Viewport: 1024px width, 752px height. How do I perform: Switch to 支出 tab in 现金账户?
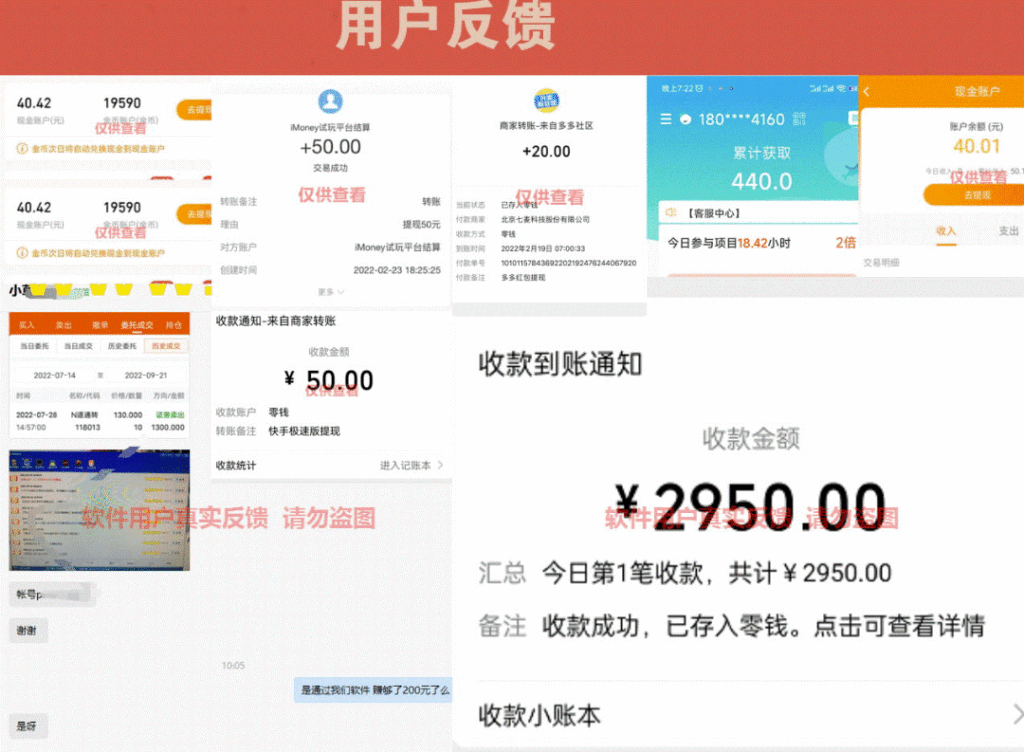tap(1008, 231)
